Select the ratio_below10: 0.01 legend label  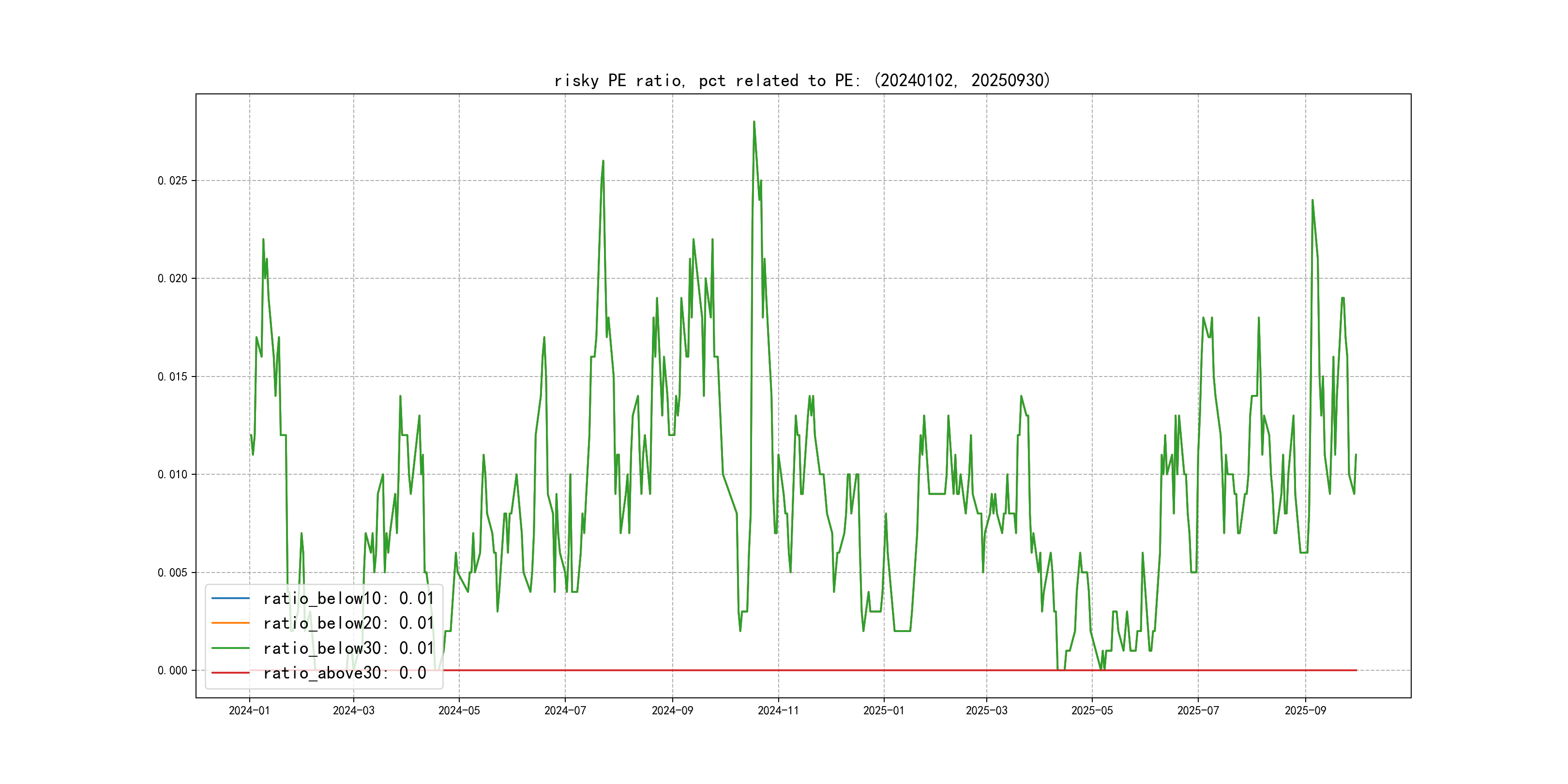(x=348, y=598)
